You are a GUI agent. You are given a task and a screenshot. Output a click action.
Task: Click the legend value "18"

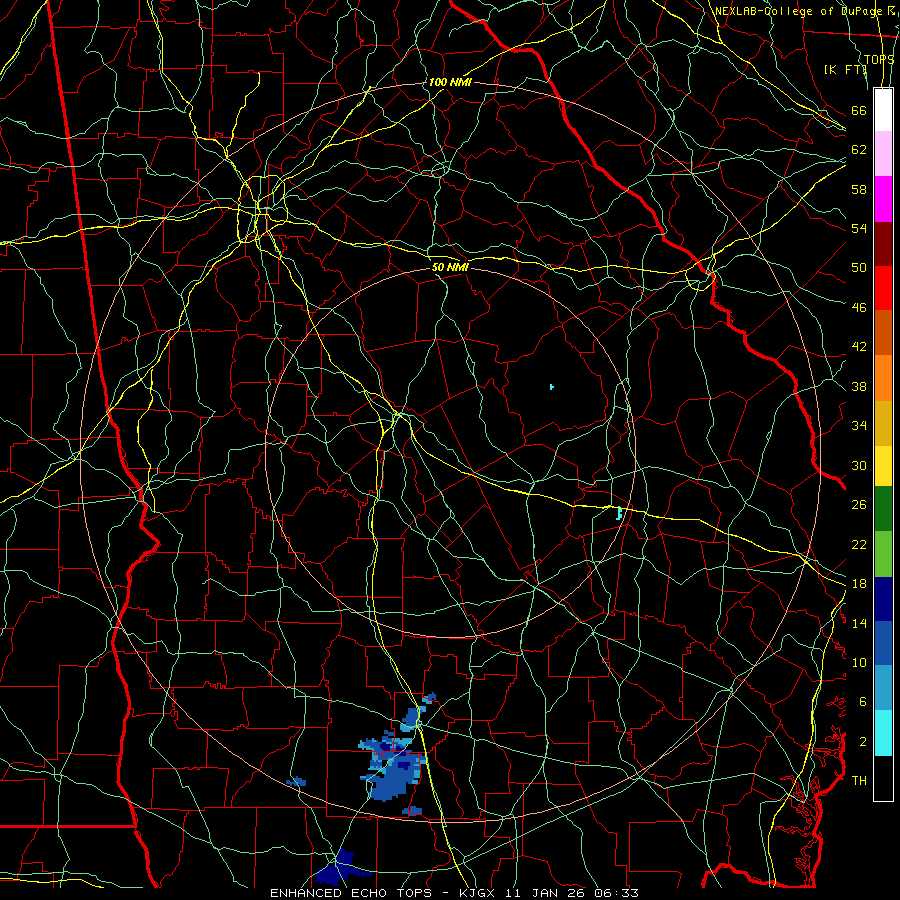point(859,584)
